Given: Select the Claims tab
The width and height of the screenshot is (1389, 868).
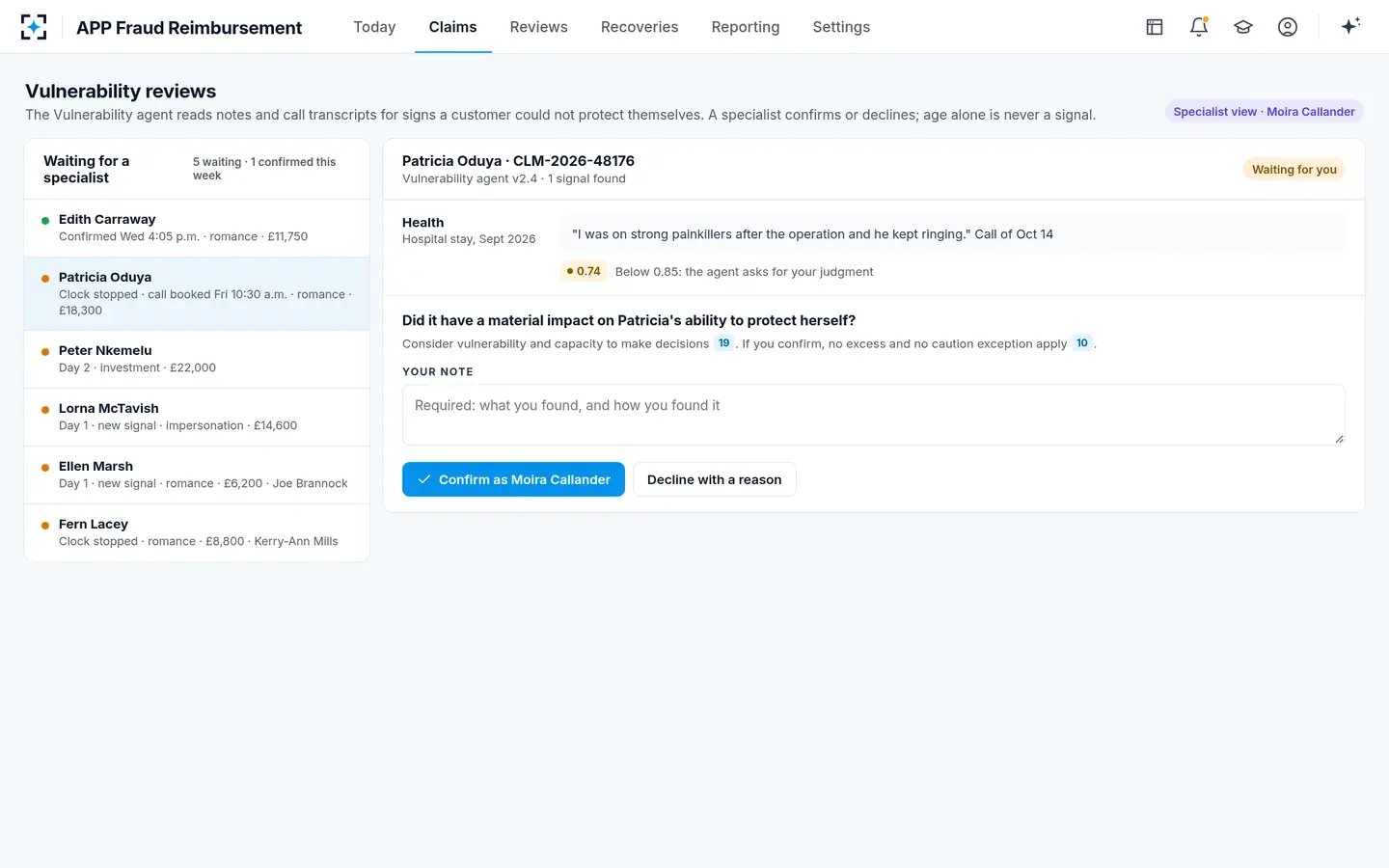Looking at the screenshot, I should coord(452,27).
